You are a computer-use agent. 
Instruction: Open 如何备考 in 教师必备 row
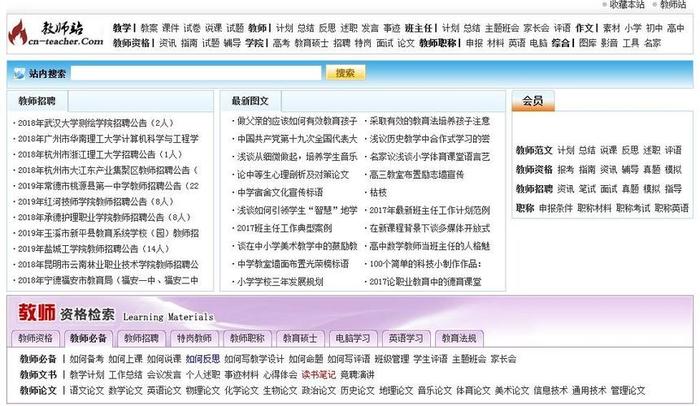point(87,359)
